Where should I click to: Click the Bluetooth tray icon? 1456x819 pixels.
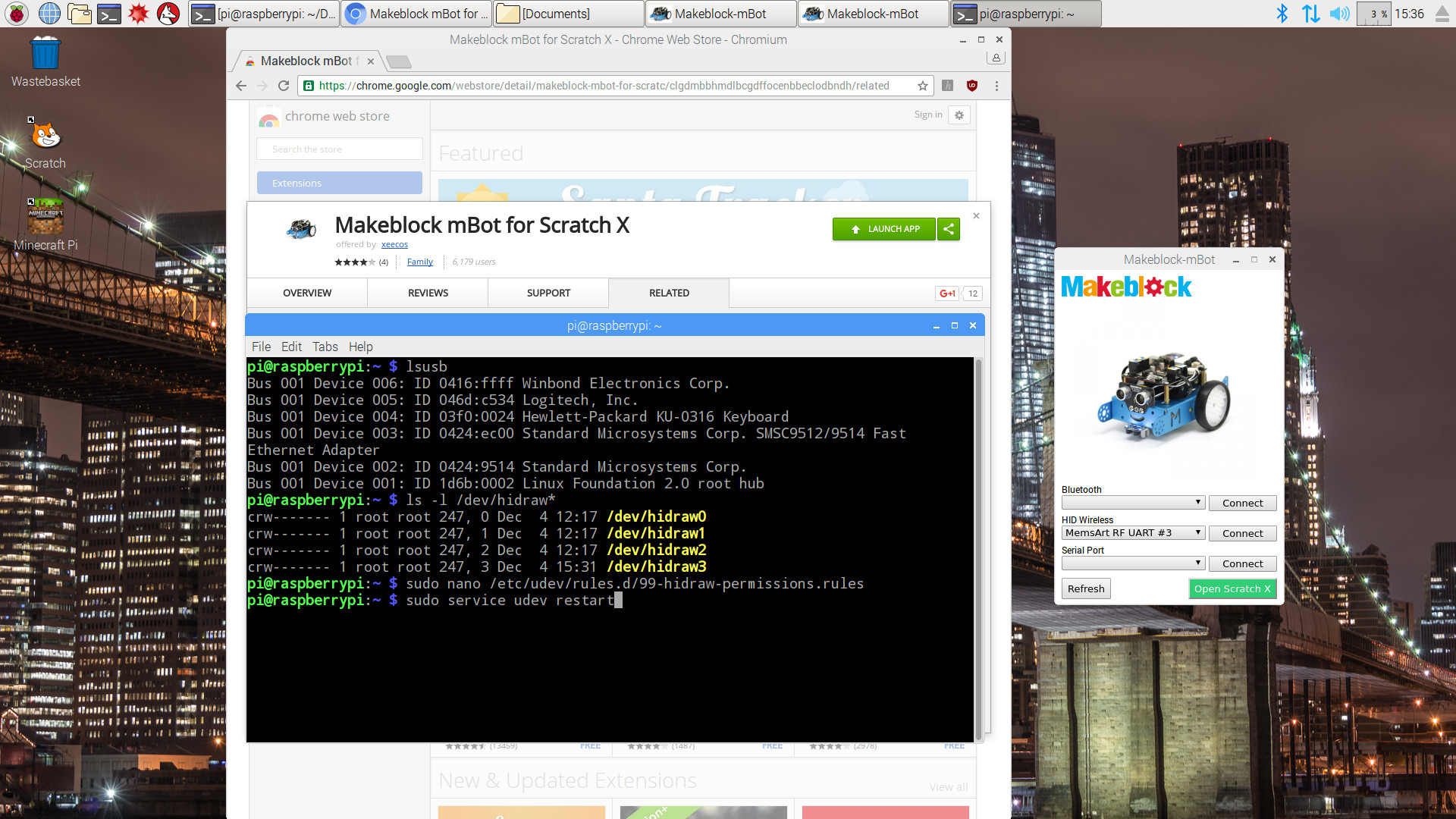tap(1282, 13)
